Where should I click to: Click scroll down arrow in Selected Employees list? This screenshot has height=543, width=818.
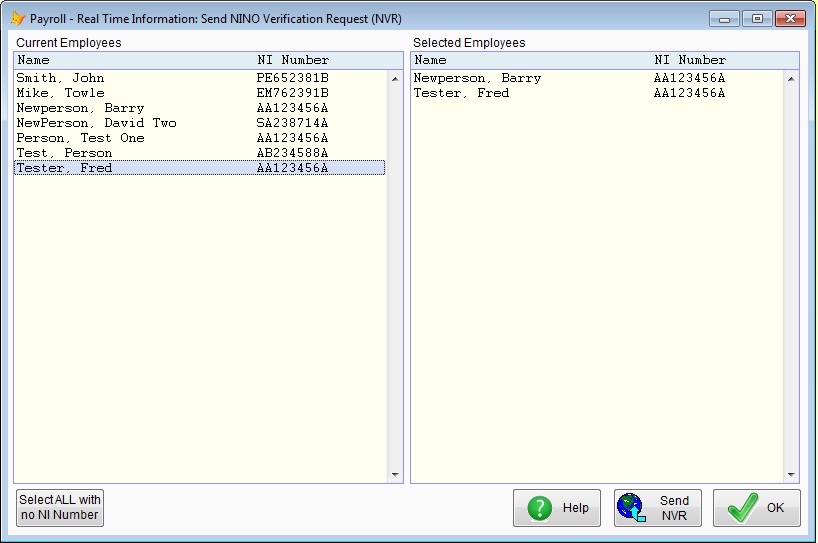791,475
